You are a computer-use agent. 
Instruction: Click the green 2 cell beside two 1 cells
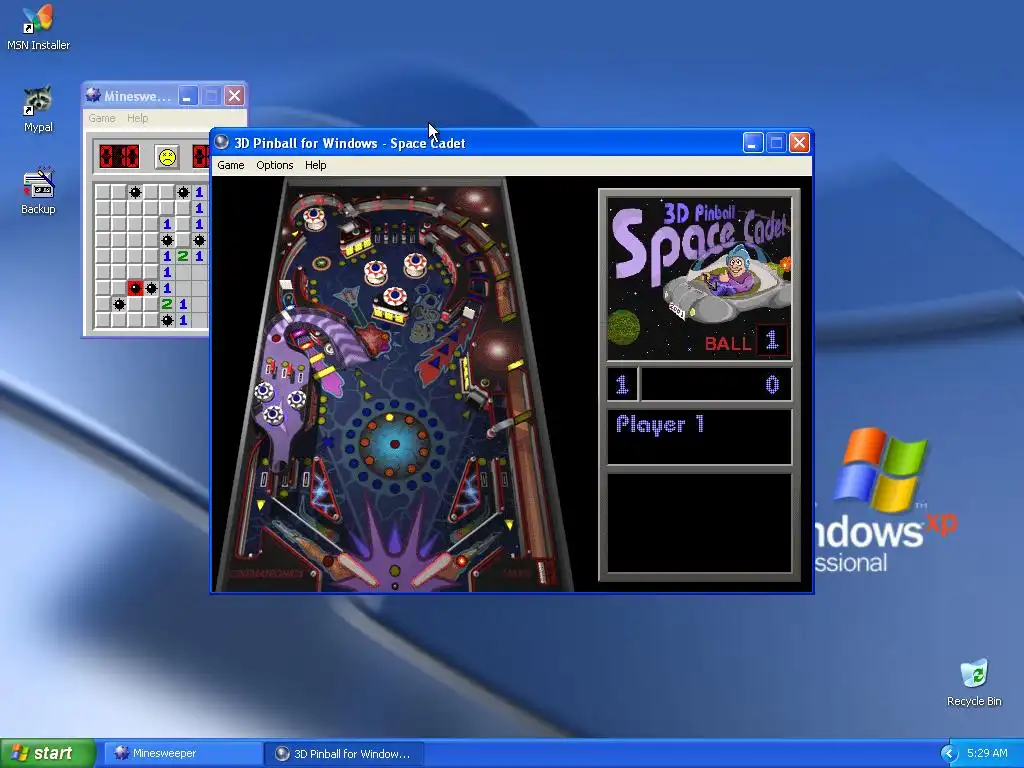[183, 256]
